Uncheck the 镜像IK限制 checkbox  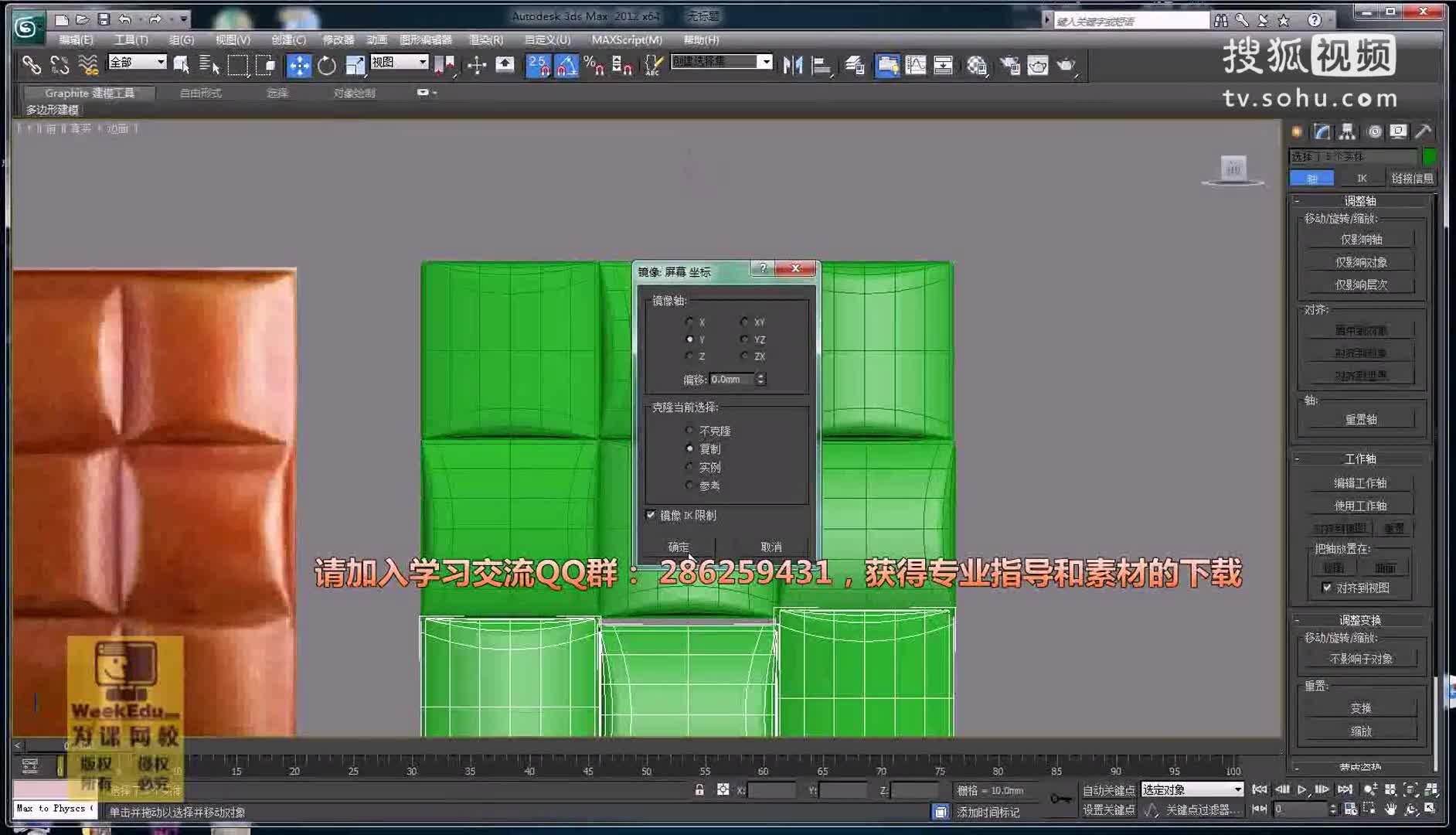(x=651, y=515)
